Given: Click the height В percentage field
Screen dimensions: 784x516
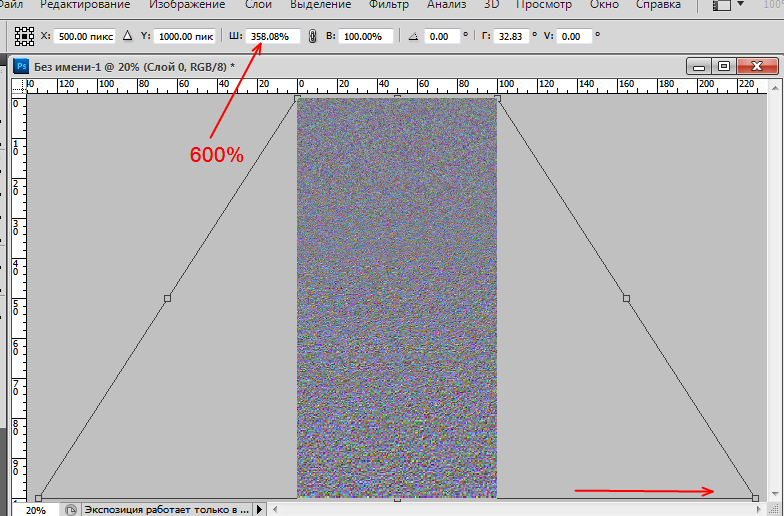Looking at the screenshot, I should coord(366,36).
